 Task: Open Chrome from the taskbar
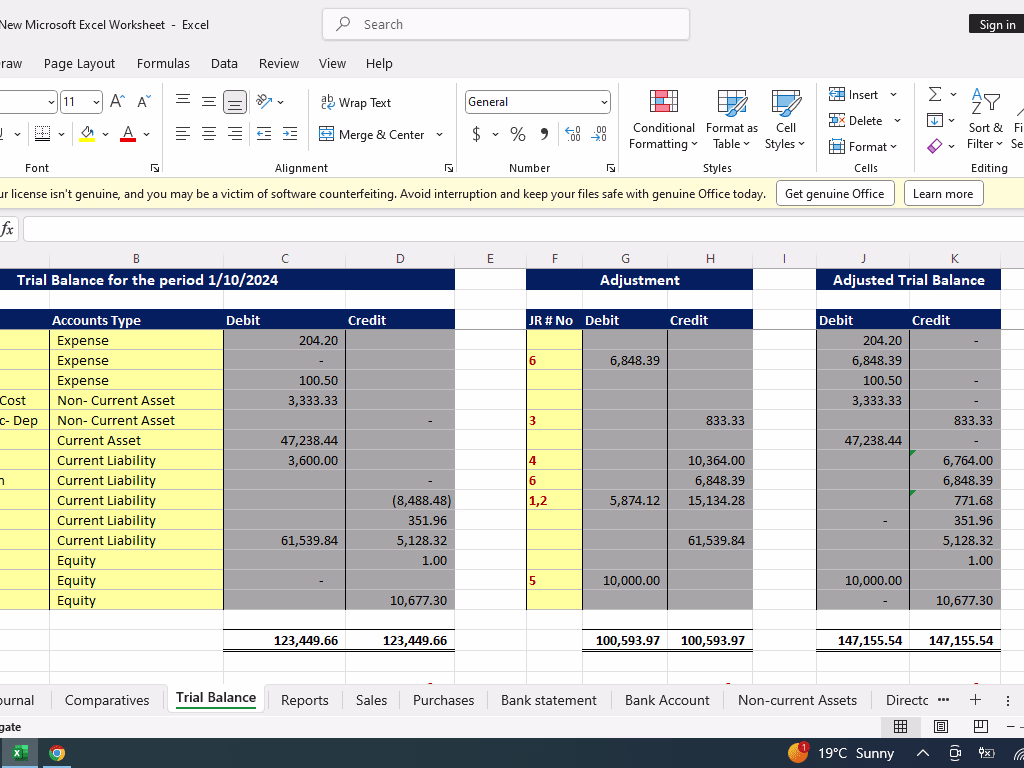pyautogui.click(x=57, y=753)
